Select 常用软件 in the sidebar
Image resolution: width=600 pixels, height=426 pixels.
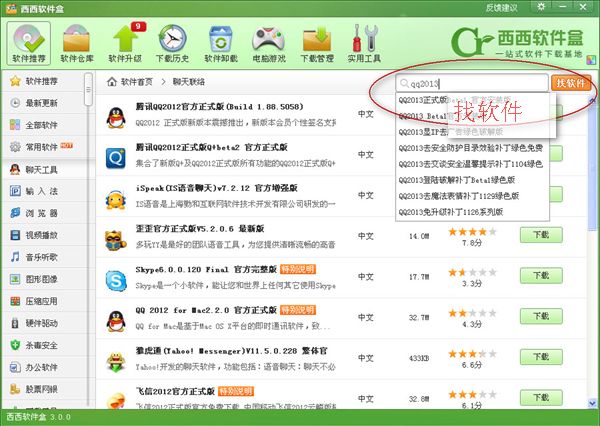pyautogui.click(x=41, y=147)
